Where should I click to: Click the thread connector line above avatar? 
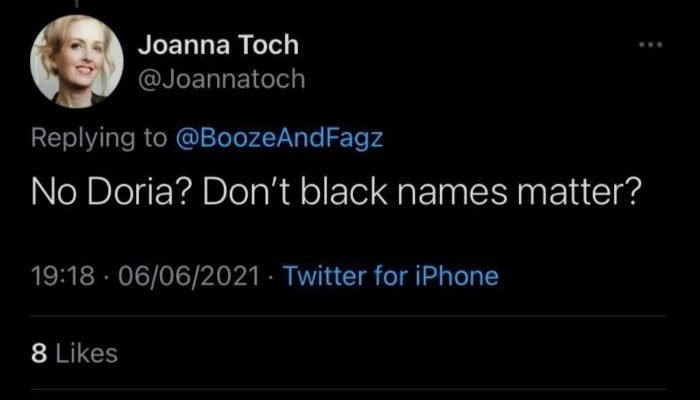tap(77, 4)
